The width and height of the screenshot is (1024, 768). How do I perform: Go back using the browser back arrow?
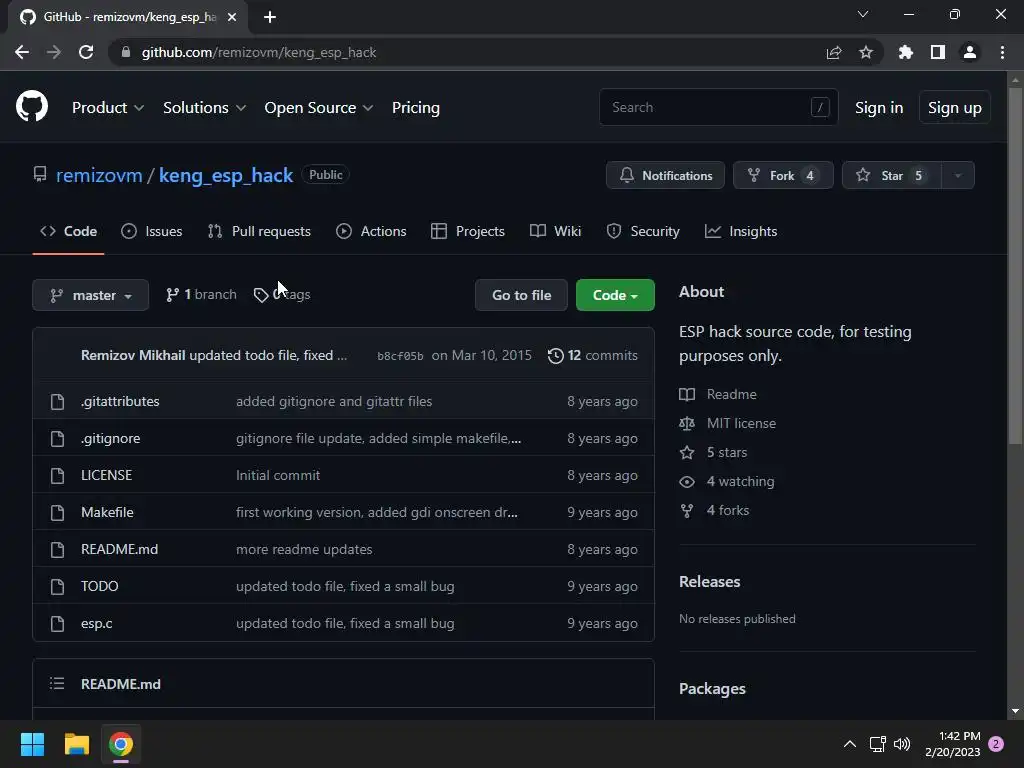(22, 52)
